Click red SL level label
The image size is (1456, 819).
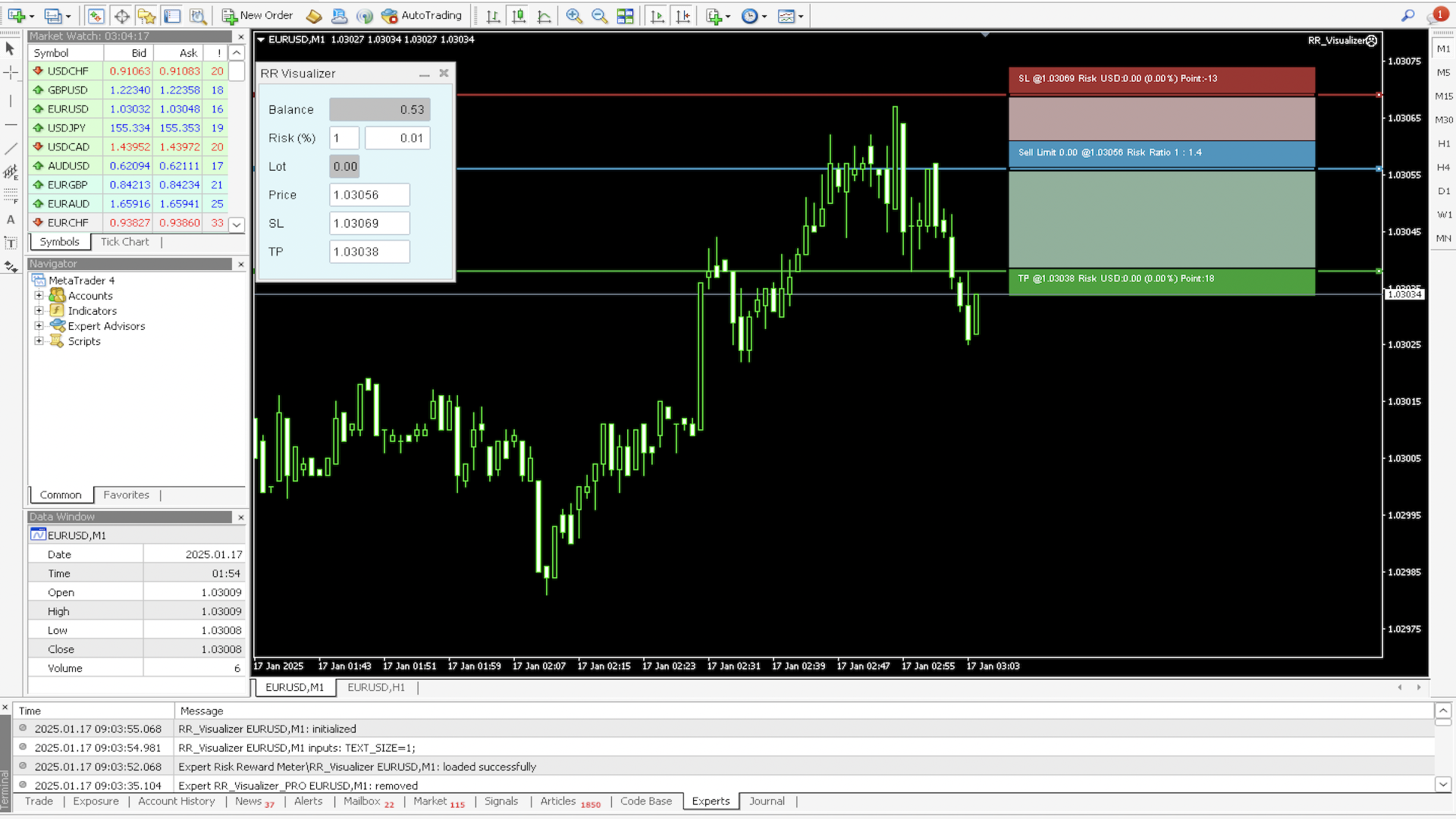(1162, 79)
